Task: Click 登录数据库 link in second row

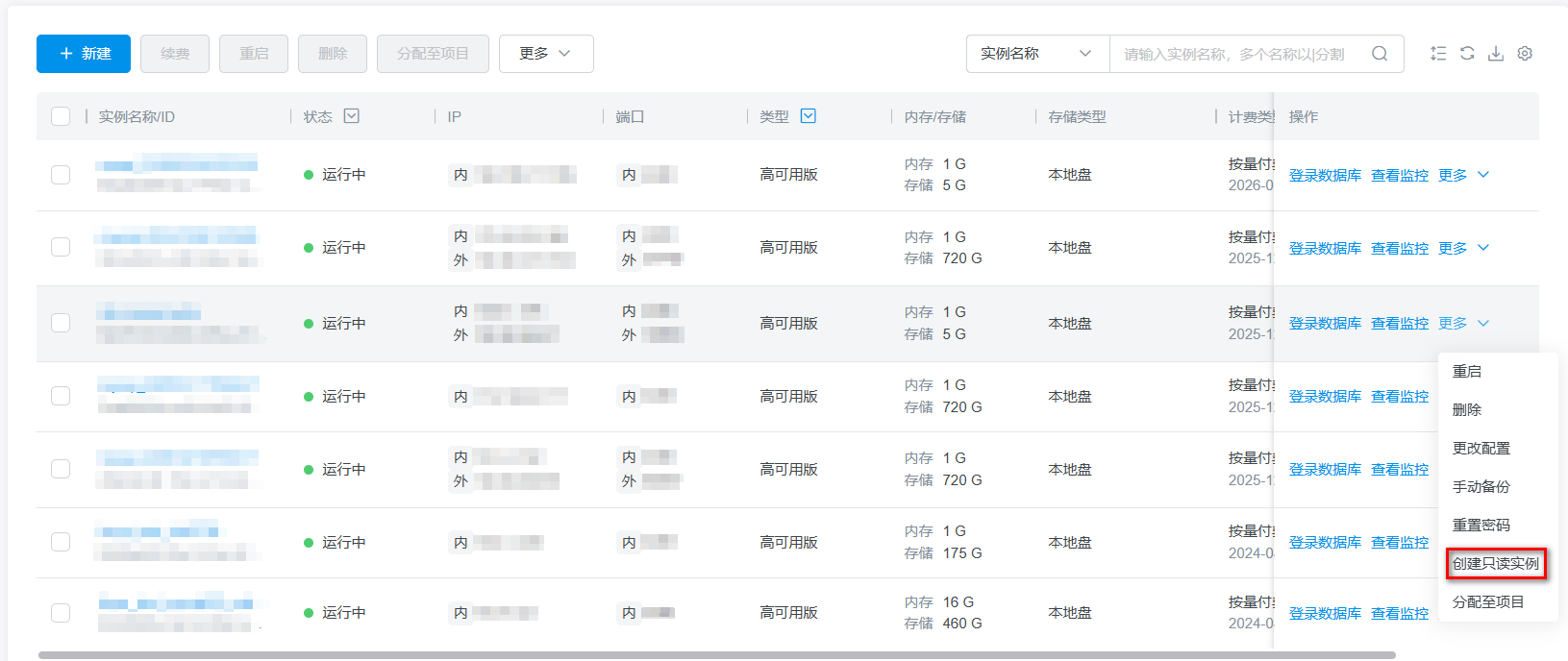Action: click(x=1325, y=248)
